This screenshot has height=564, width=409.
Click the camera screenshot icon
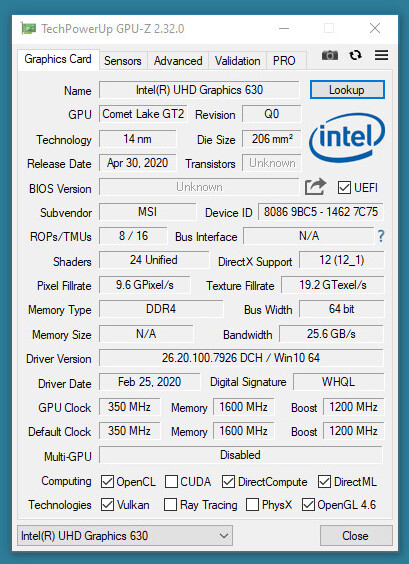(330, 55)
